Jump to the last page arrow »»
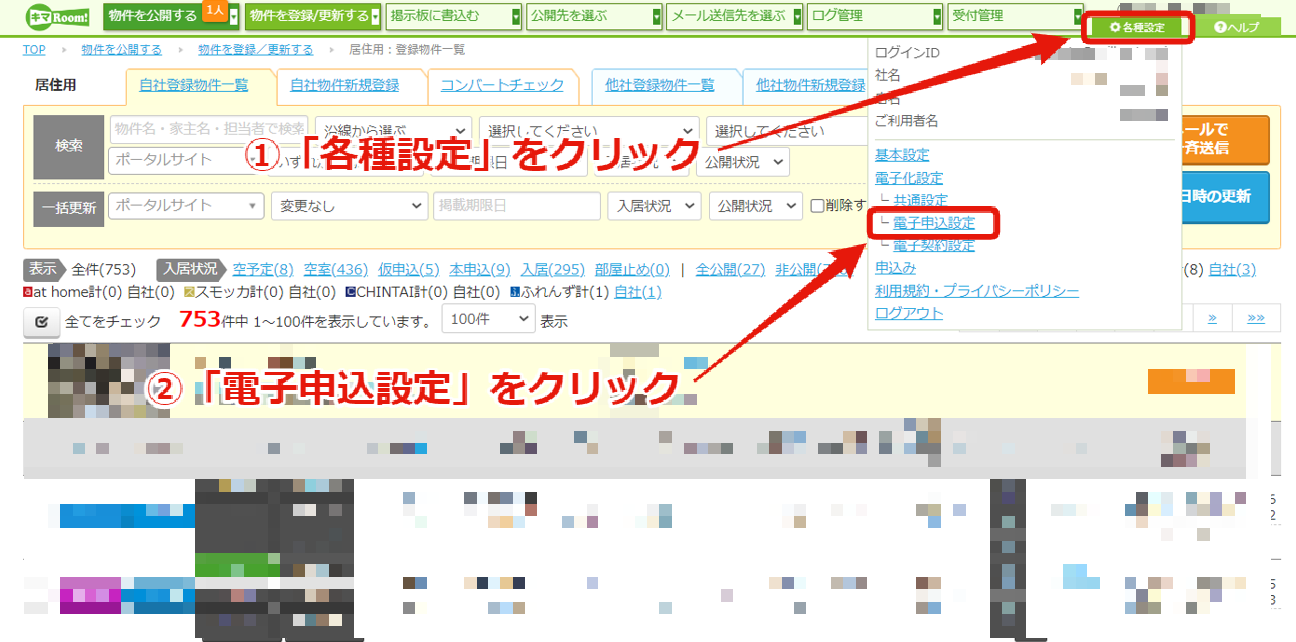 1256,318
